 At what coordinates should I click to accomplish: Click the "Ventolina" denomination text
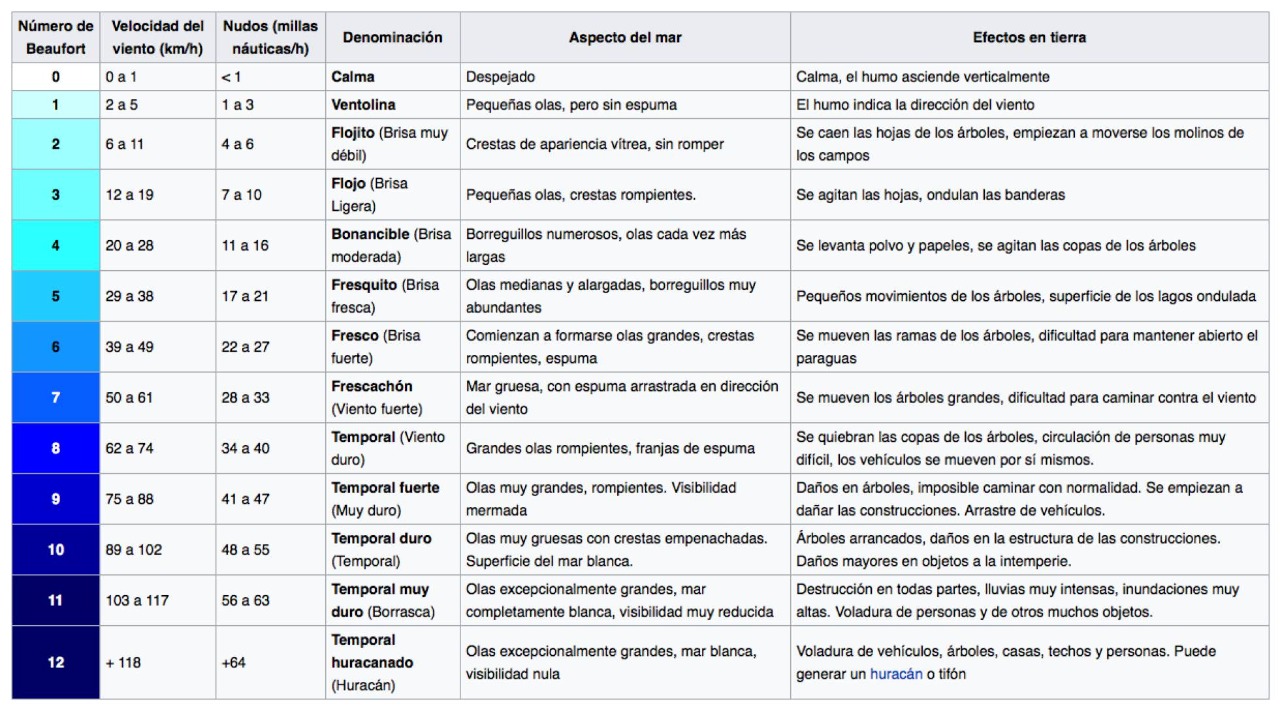363,104
